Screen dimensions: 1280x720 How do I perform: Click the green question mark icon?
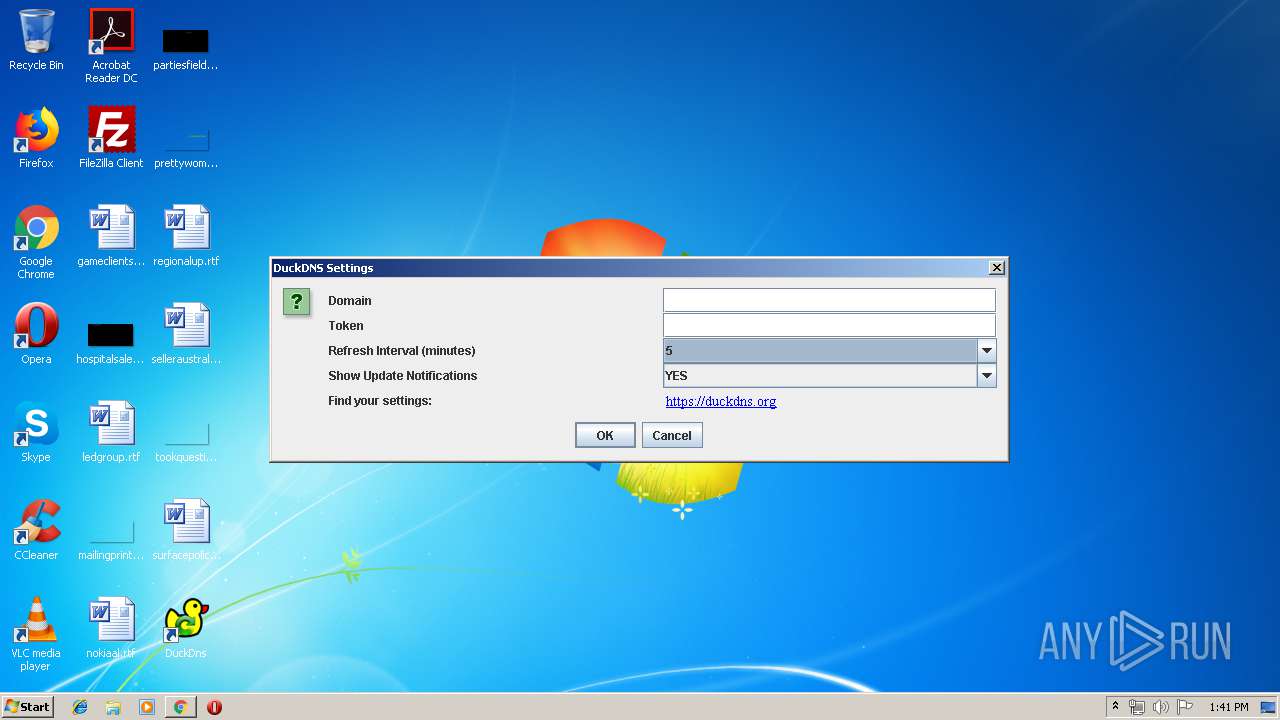point(296,302)
